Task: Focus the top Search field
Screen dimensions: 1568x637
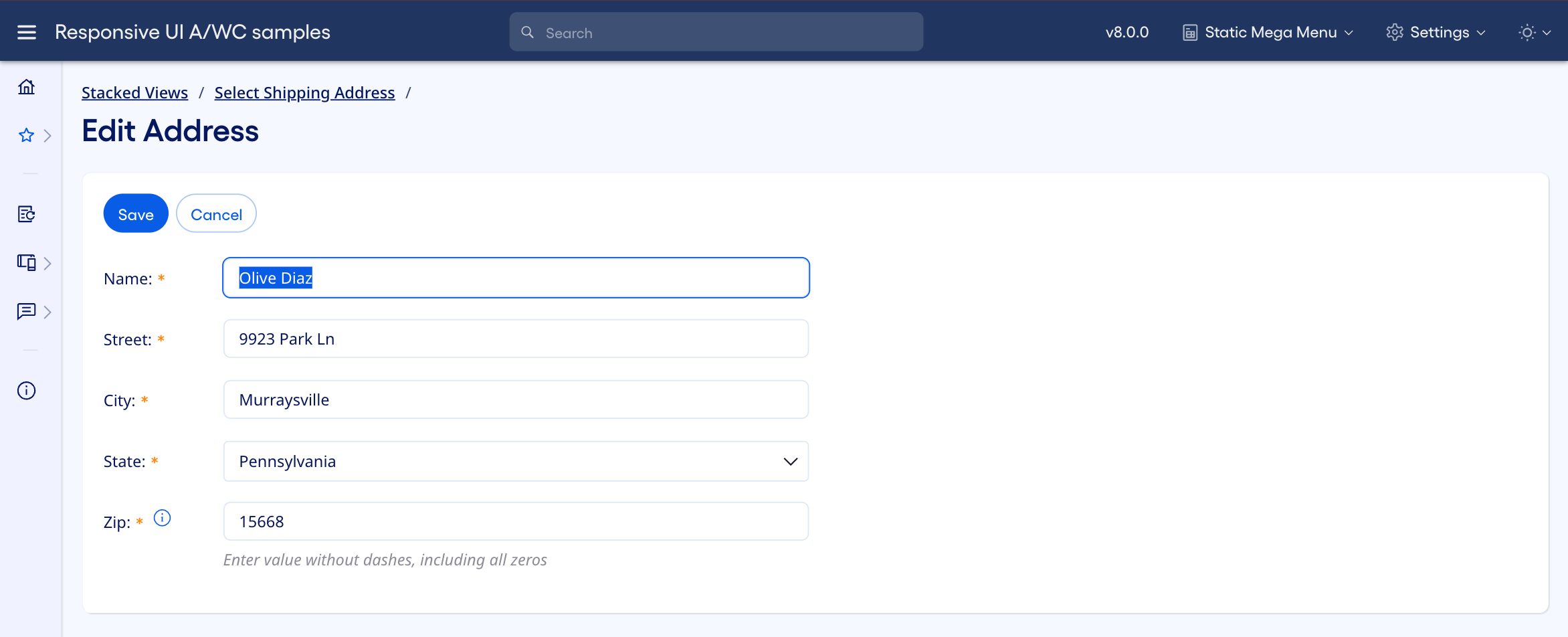Action: click(x=716, y=32)
